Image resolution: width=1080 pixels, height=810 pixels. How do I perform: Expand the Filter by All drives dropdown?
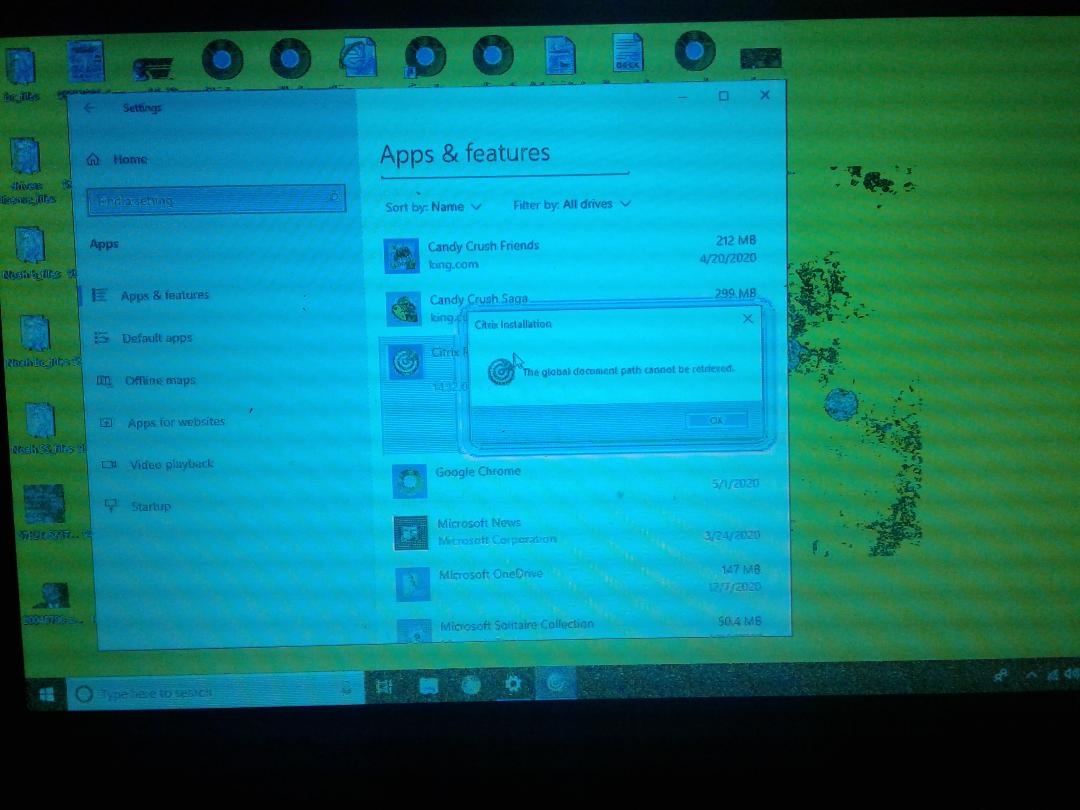coord(572,204)
